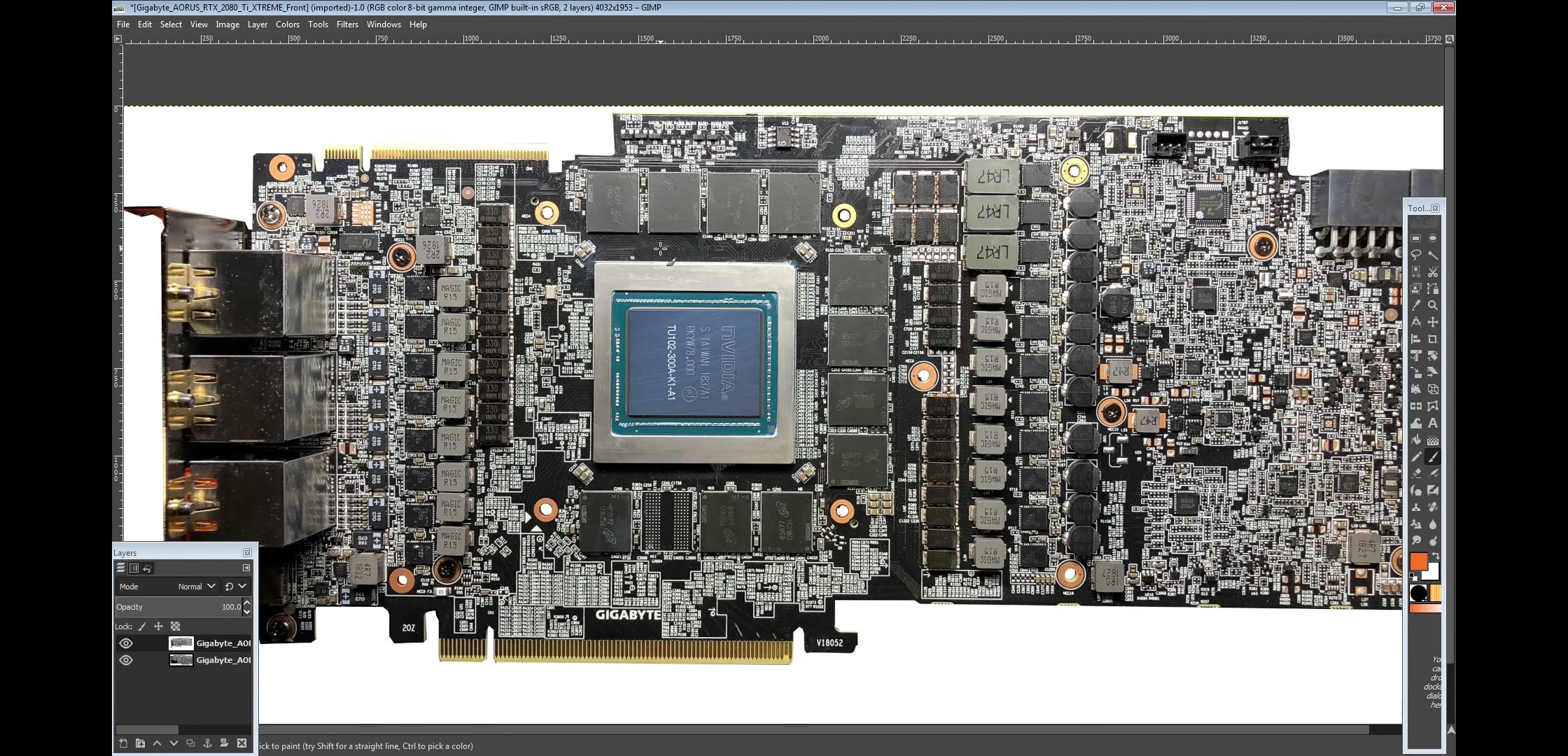Close the Layers dock panel
1568x756 pixels.
coord(247,553)
